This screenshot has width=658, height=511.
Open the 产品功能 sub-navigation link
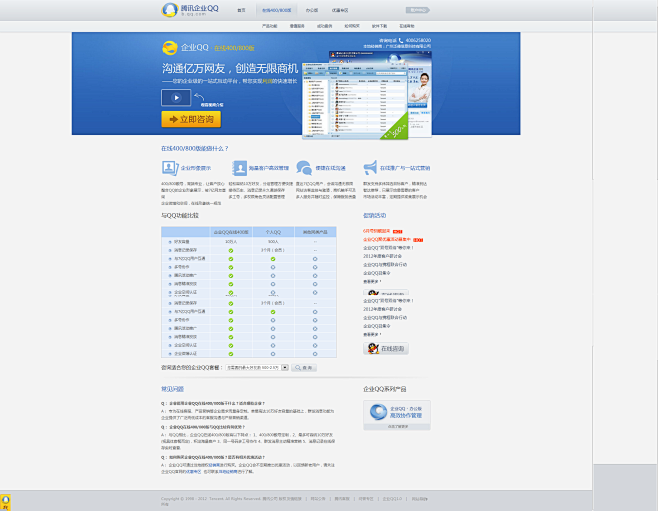click(269, 26)
